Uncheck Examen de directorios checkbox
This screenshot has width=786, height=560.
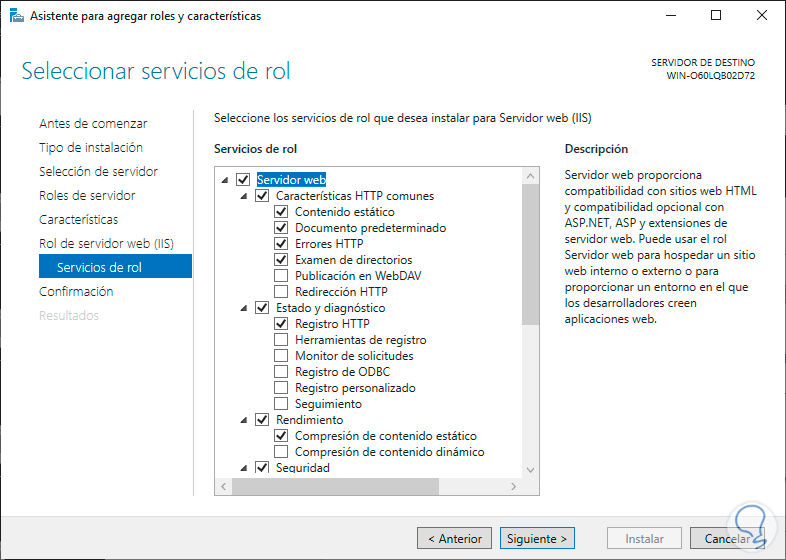[281, 260]
